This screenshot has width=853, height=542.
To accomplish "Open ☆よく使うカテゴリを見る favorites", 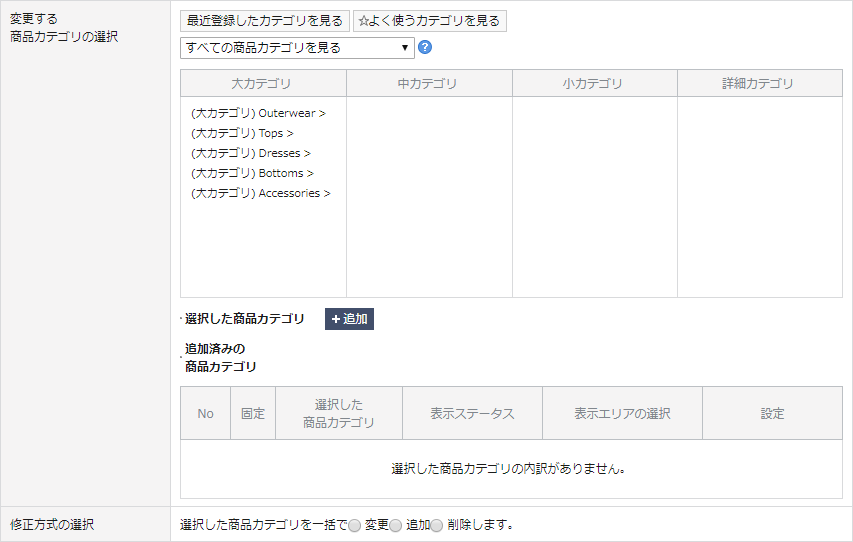I will click(x=429, y=21).
